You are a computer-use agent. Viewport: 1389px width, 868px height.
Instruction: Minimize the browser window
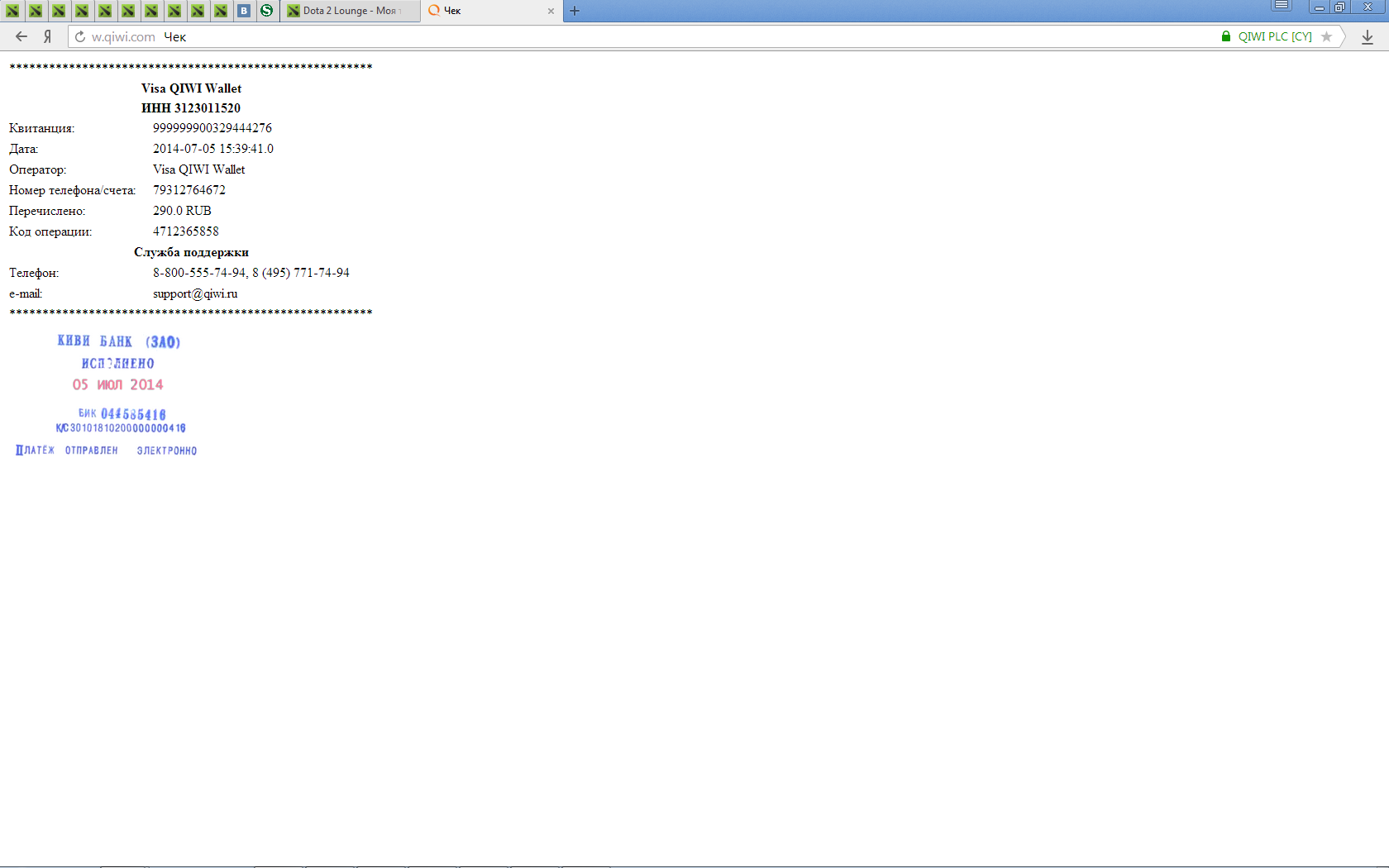(1320, 7)
